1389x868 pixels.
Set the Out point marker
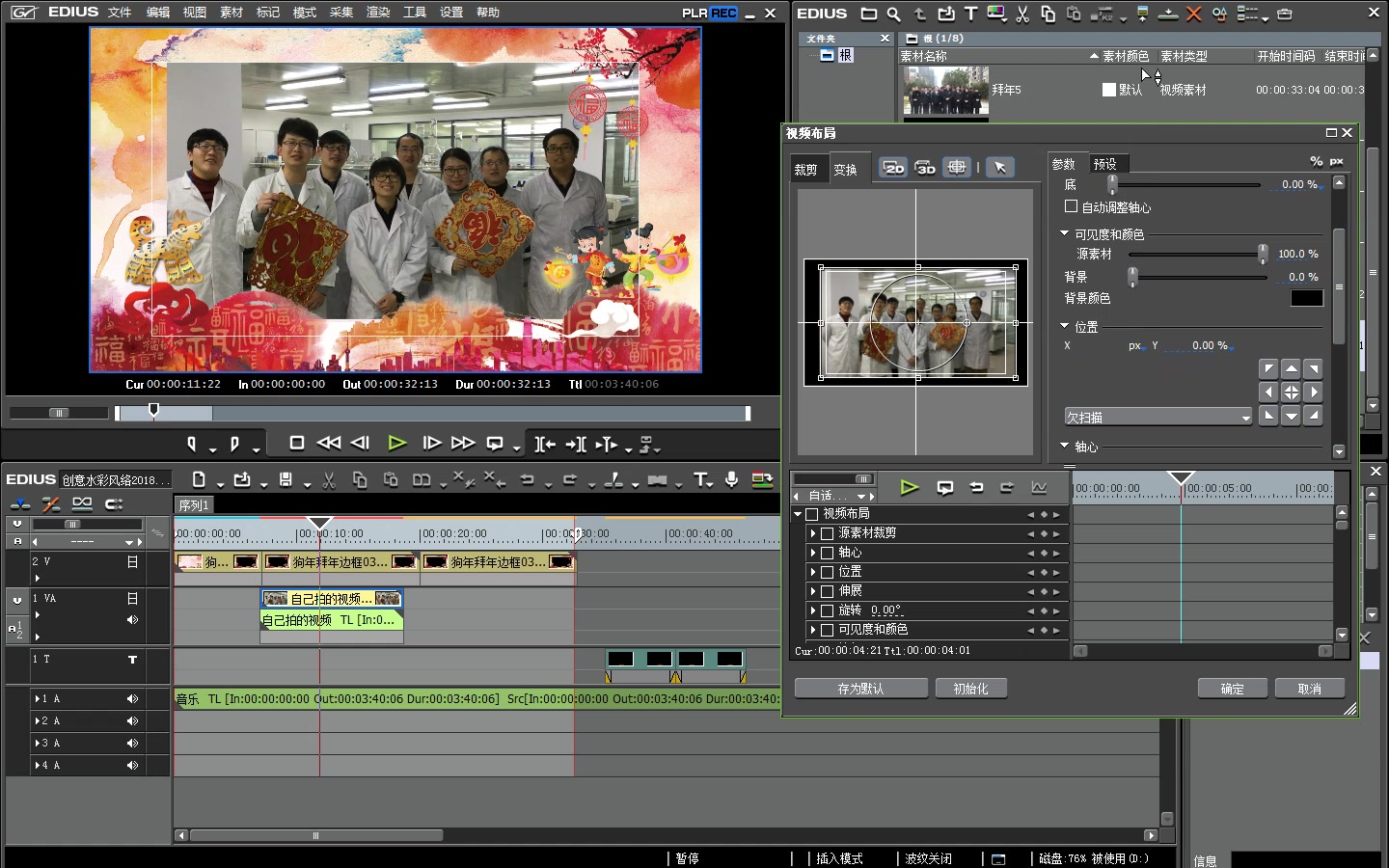click(234, 444)
